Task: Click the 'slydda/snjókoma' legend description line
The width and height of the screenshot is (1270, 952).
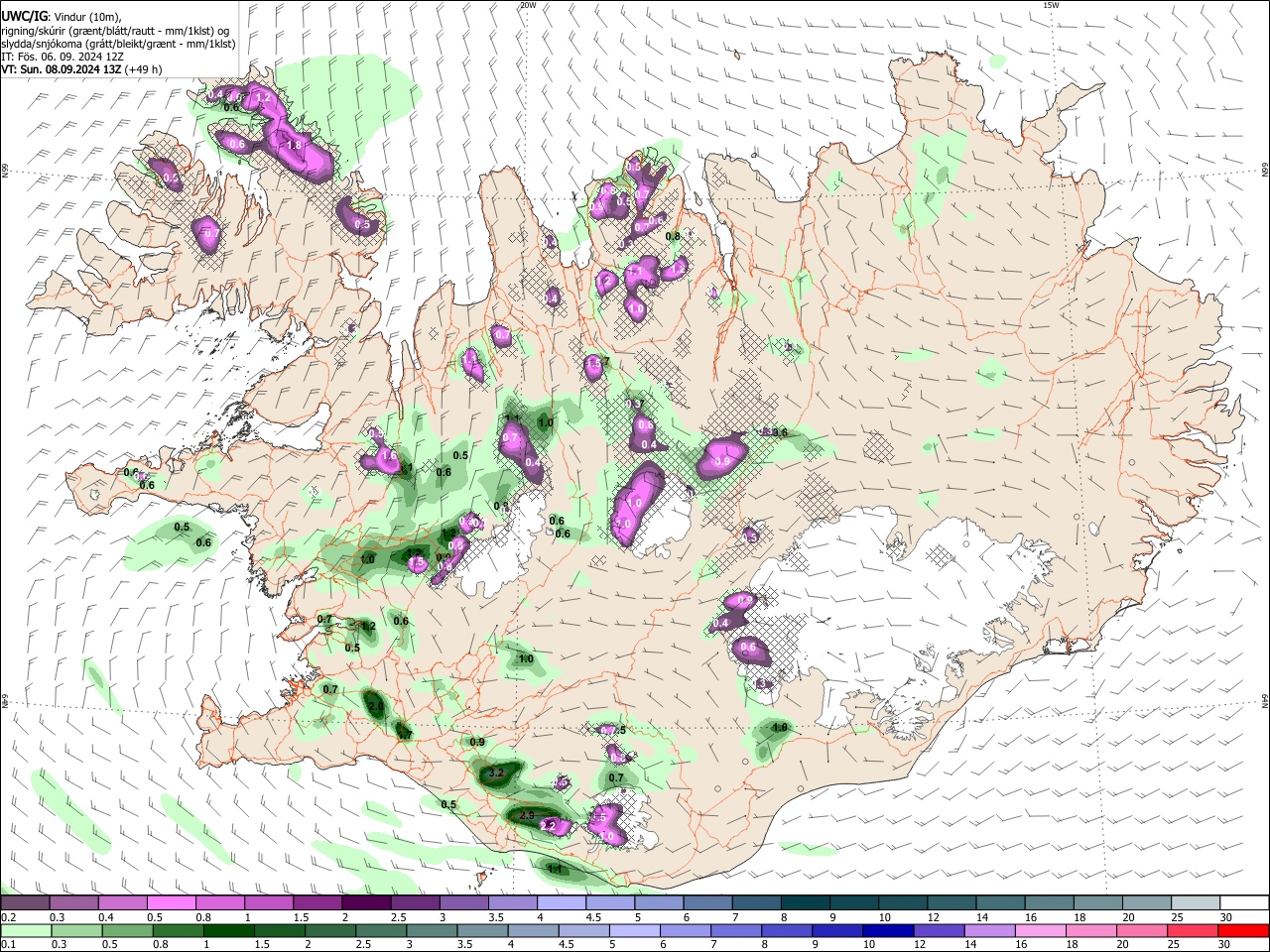Action: [118, 44]
